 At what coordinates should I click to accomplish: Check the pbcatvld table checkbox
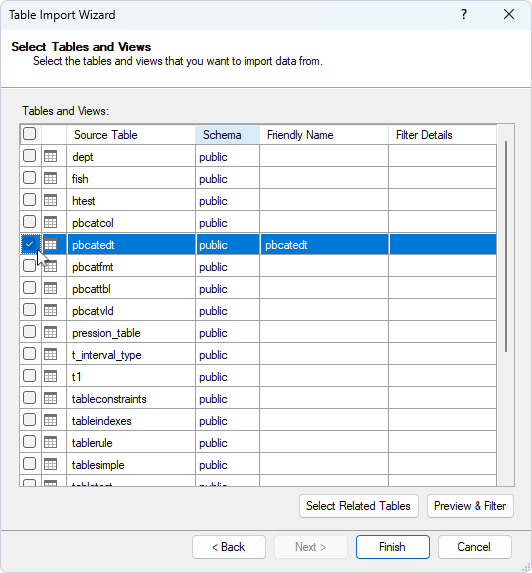[30, 310]
